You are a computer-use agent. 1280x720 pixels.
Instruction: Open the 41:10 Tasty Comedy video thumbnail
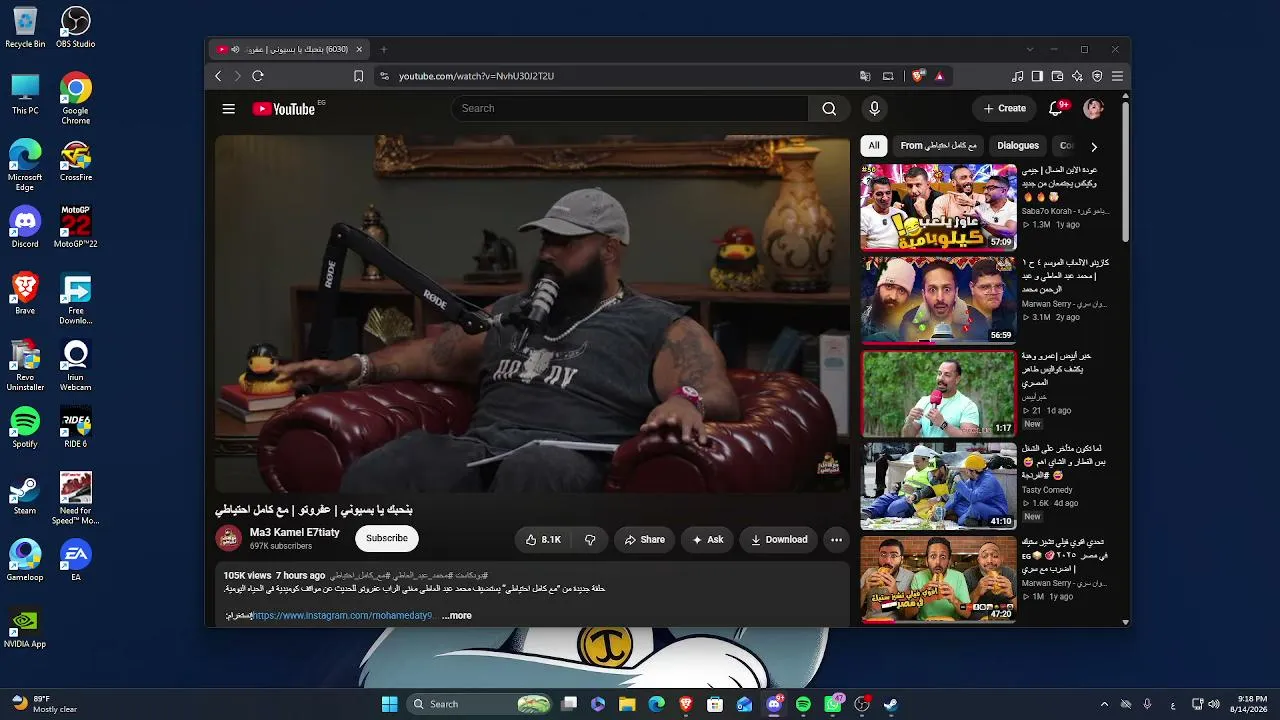[x=939, y=486]
